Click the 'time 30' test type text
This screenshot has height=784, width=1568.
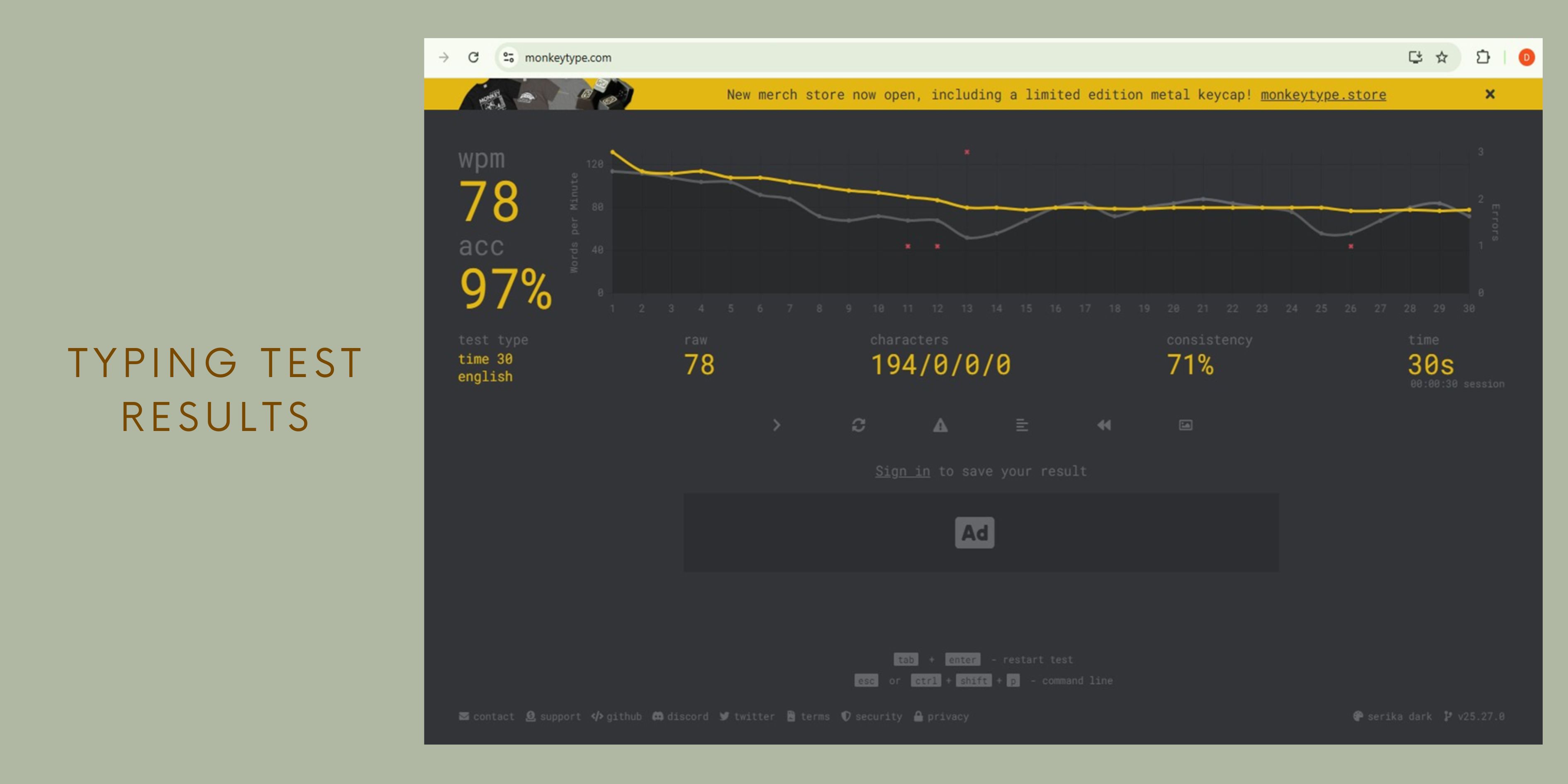coord(485,359)
